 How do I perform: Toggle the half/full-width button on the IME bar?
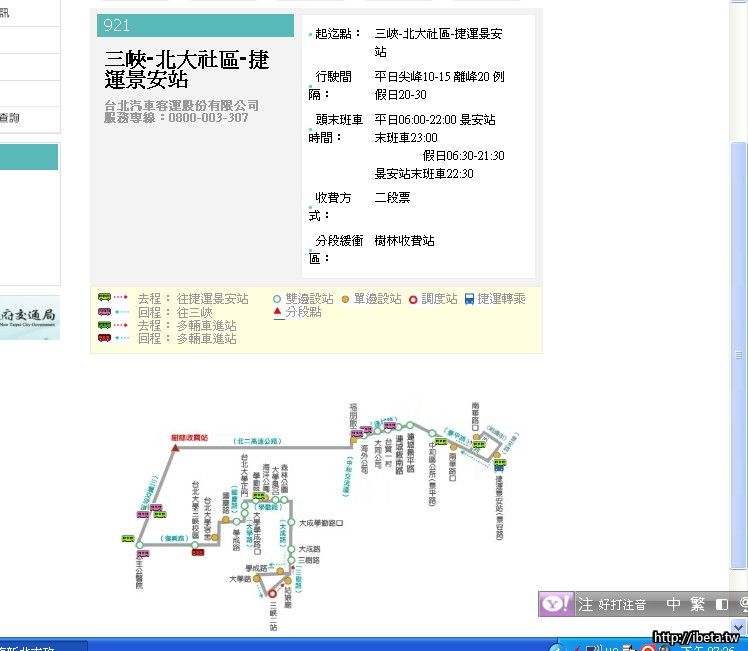click(721, 605)
